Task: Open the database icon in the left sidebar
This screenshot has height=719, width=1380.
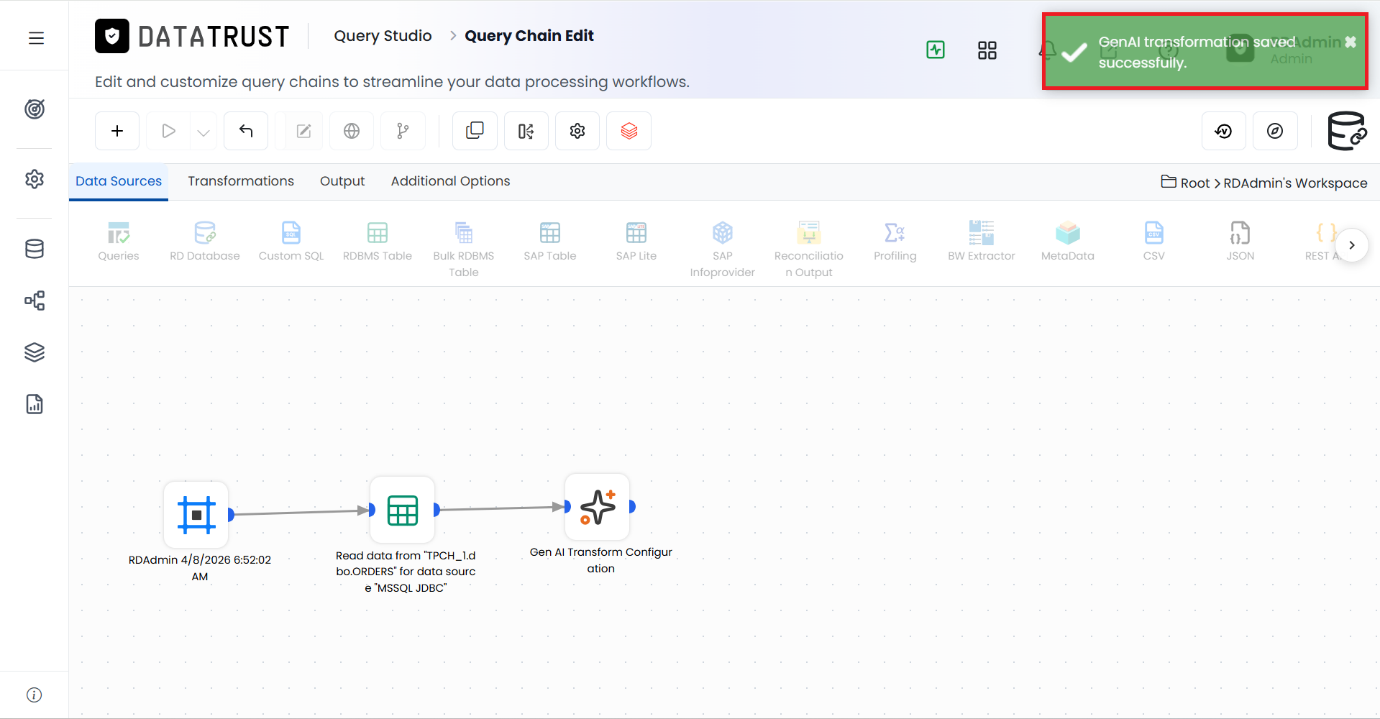Action: point(35,249)
